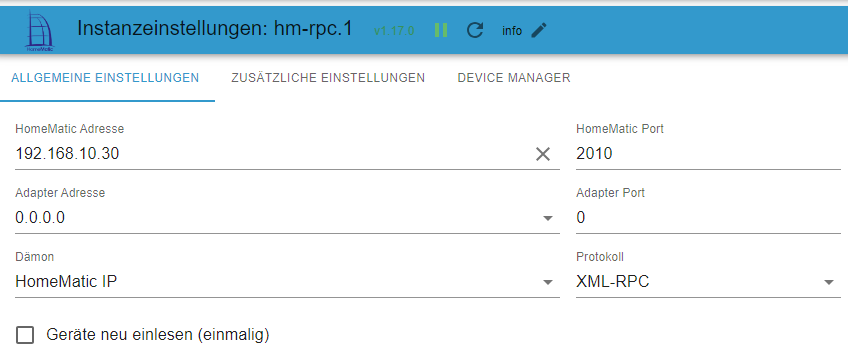Screen dimensions: 848x364
Task: Restart instance with the reload icon
Action: click(474, 30)
